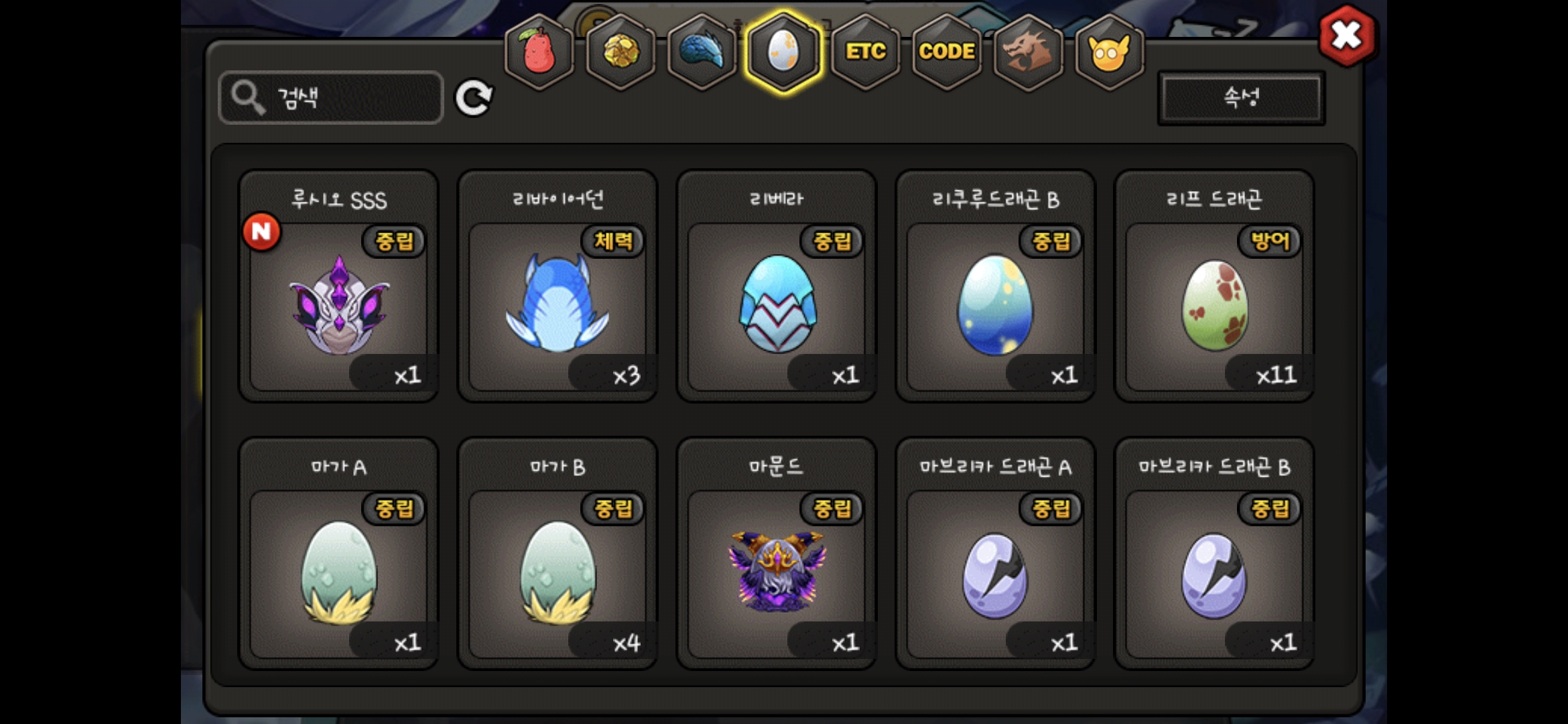
Task: Switch to the CODE tab
Action: point(947,52)
